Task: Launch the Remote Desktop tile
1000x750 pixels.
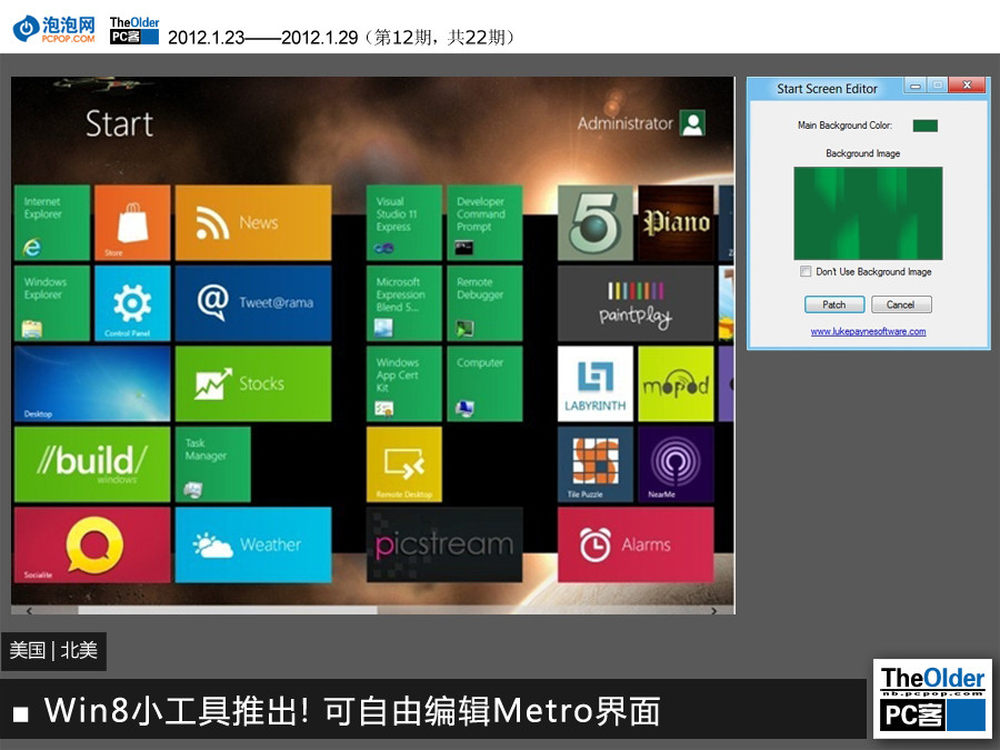Action: 404,464
